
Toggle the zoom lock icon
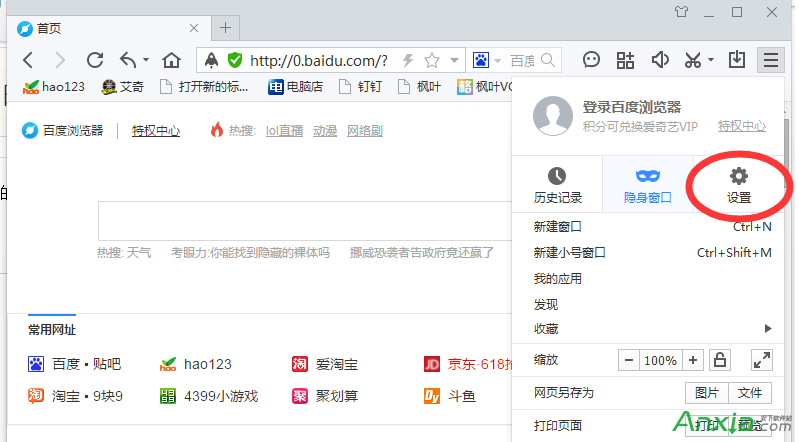720,360
